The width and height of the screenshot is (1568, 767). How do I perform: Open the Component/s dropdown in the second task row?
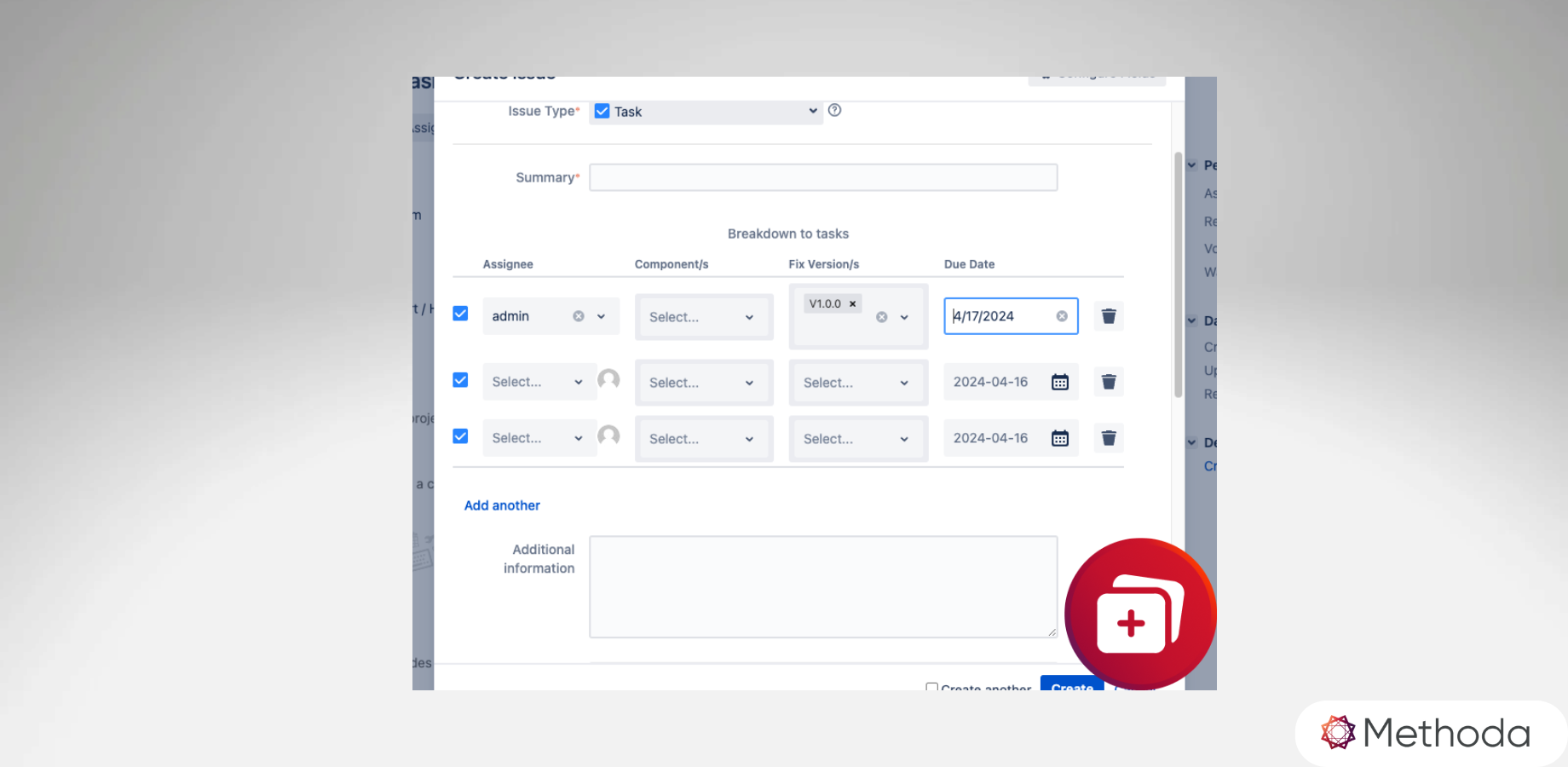click(x=704, y=383)
